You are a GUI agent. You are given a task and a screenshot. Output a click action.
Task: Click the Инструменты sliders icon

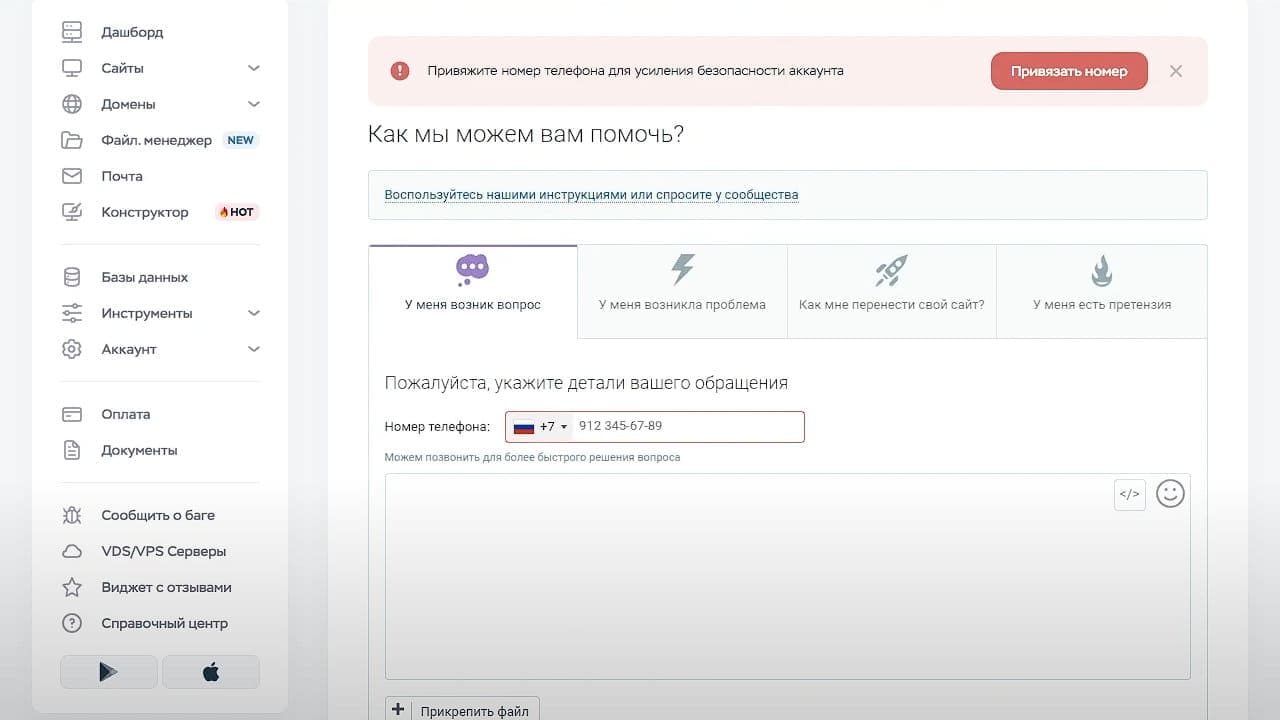click(x=72, y=313)
